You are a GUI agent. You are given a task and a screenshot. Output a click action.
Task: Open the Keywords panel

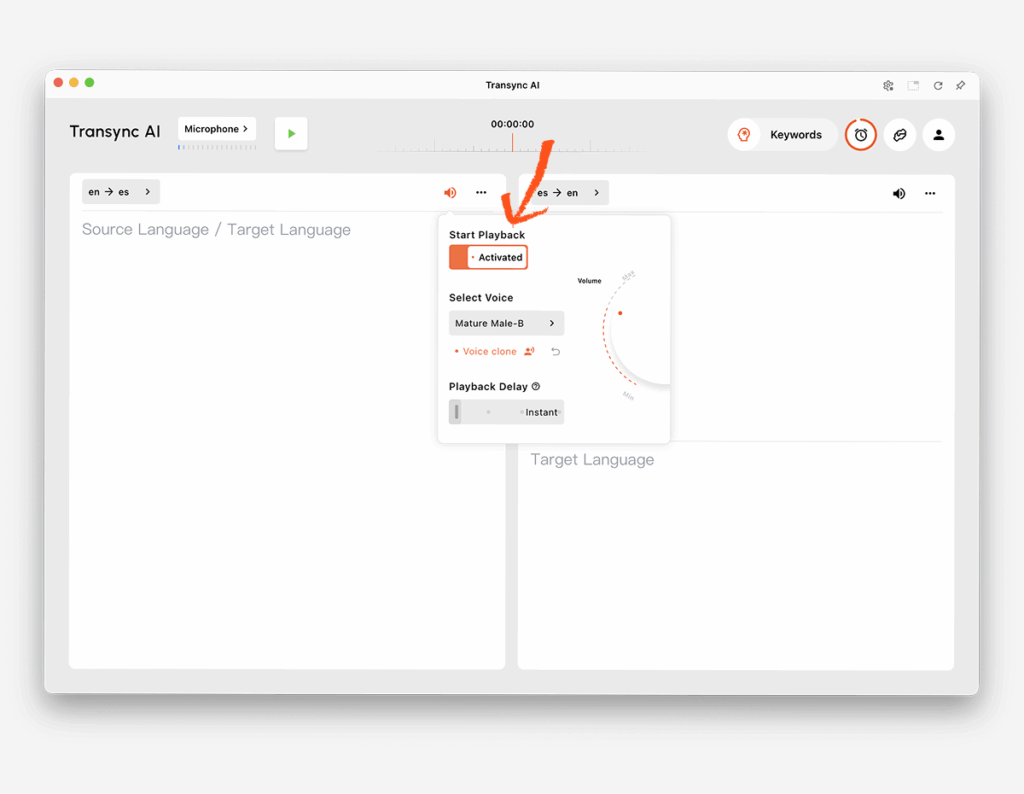[x=782, y=135]
